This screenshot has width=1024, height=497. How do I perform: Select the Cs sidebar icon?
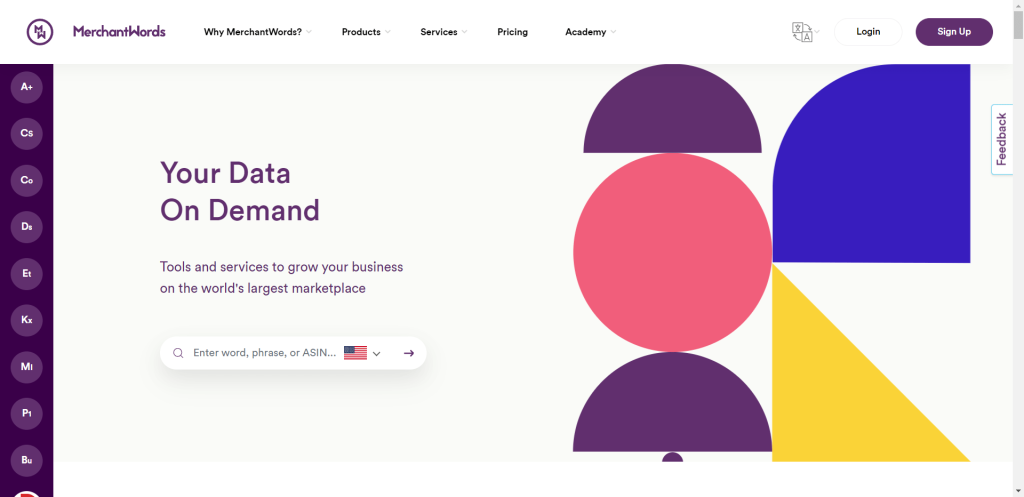pos(27,133)
